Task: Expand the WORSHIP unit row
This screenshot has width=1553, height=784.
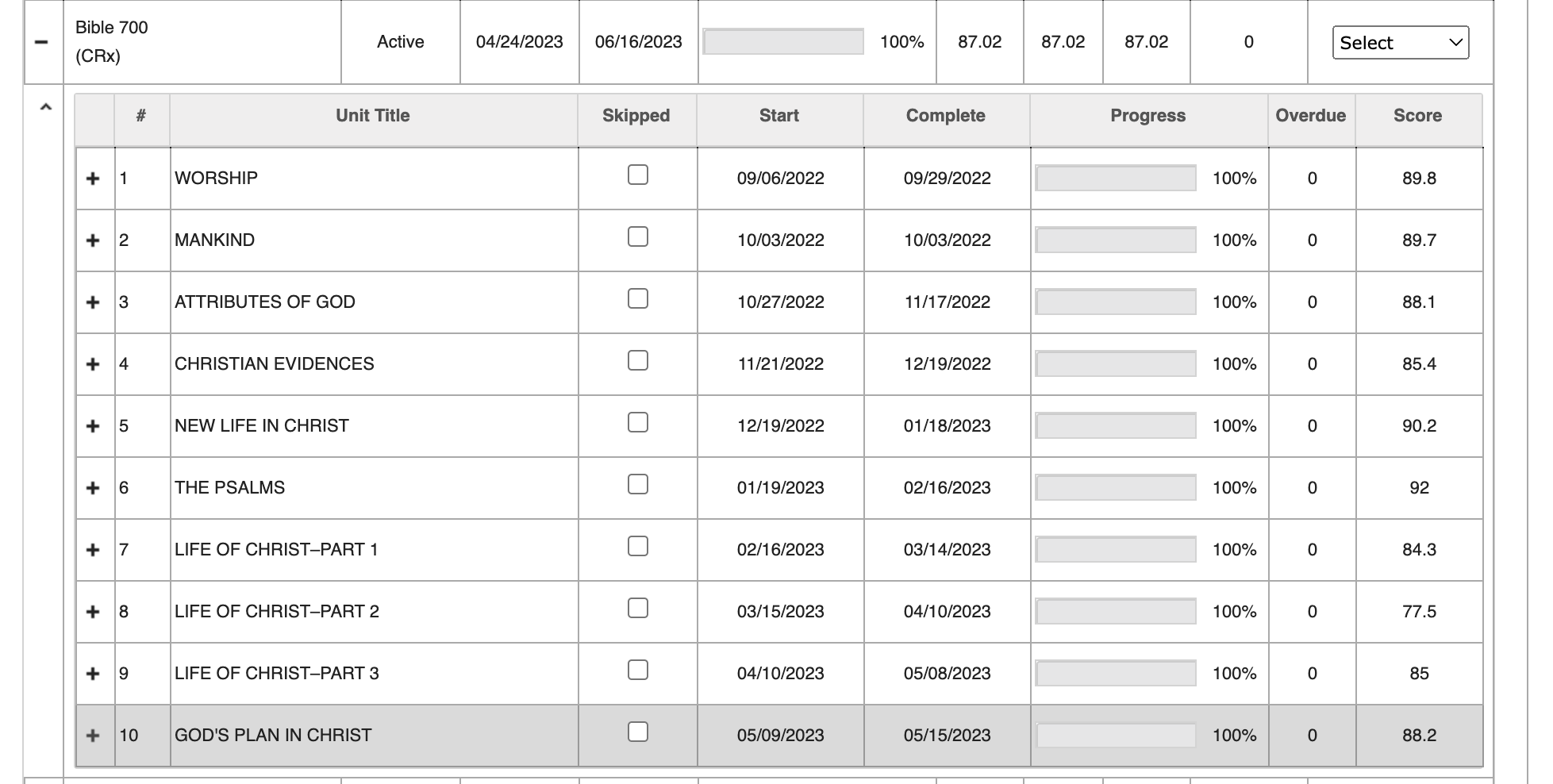Action: pos(93,179)
